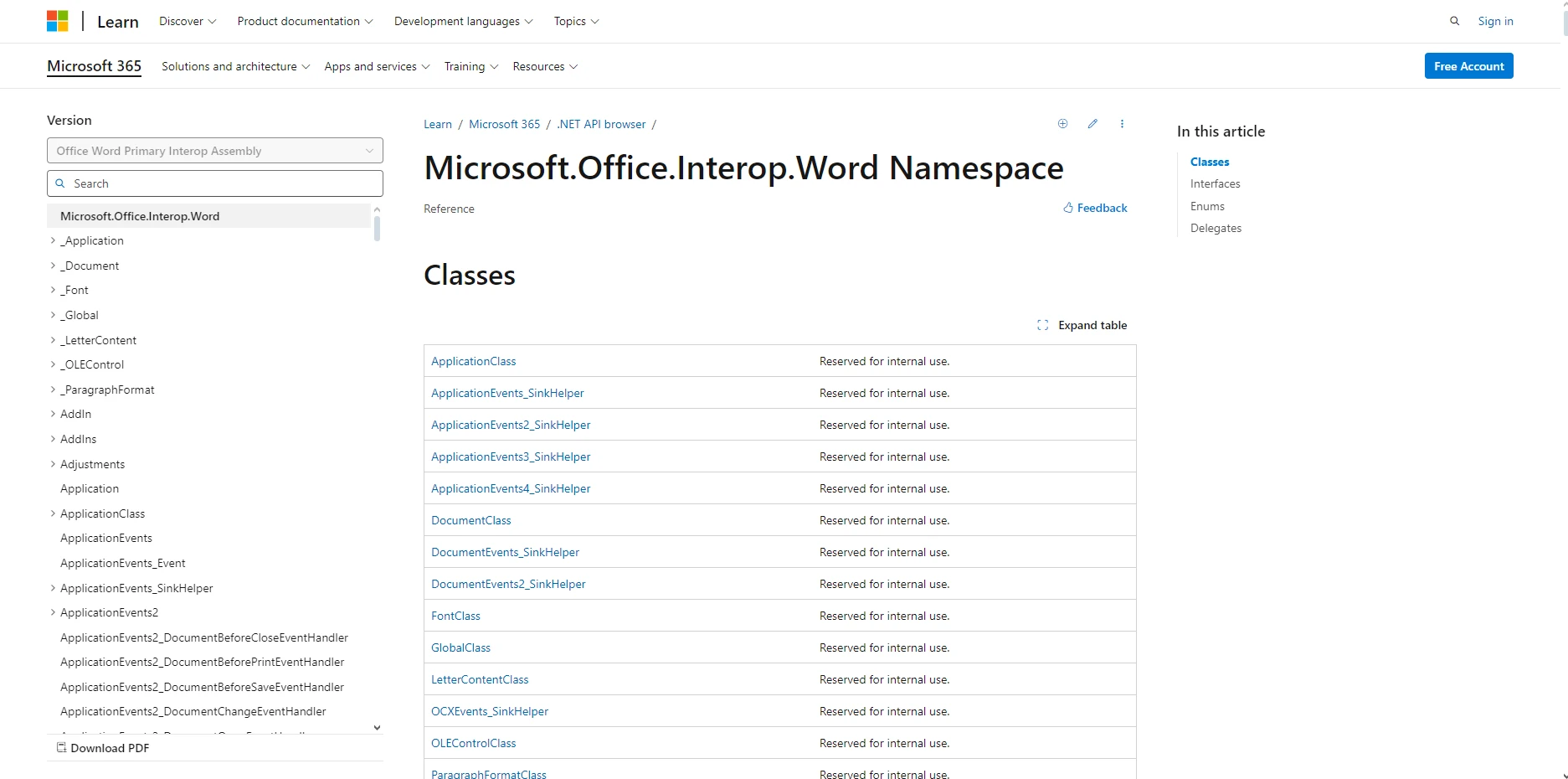Click the Free Account button
Viewport: 1568px width, 779px height.
(1468, 66)
